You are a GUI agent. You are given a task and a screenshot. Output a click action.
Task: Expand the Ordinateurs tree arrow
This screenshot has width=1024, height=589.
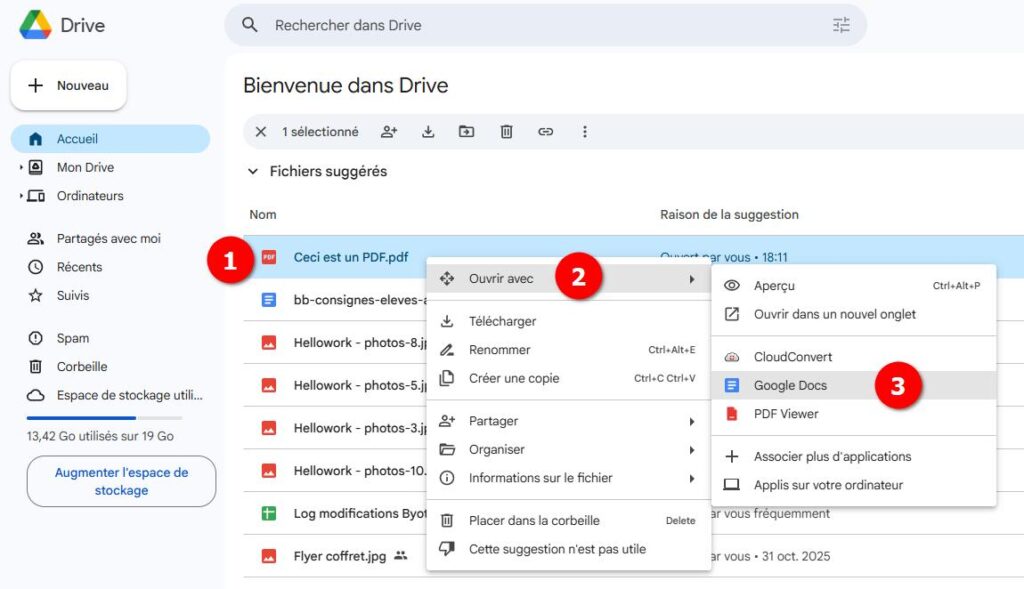click(21, 196)
